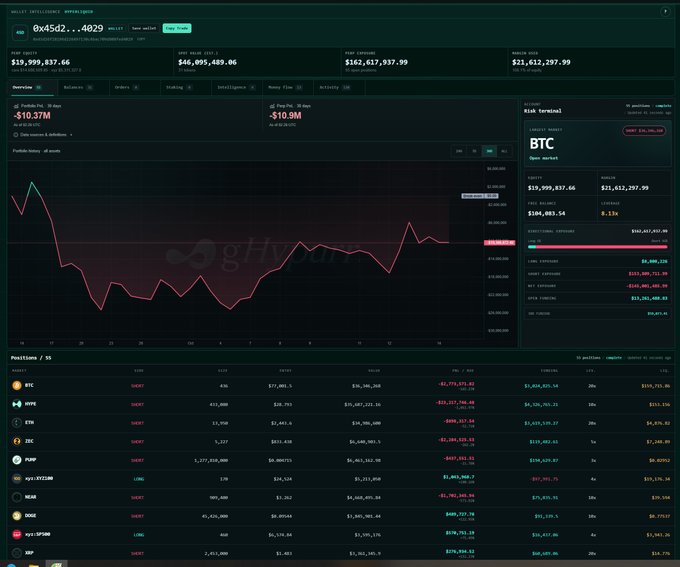This screenshot has width=680, height=567.
Task: Click the xyz:SP500 market name
Action: [37, 534]
